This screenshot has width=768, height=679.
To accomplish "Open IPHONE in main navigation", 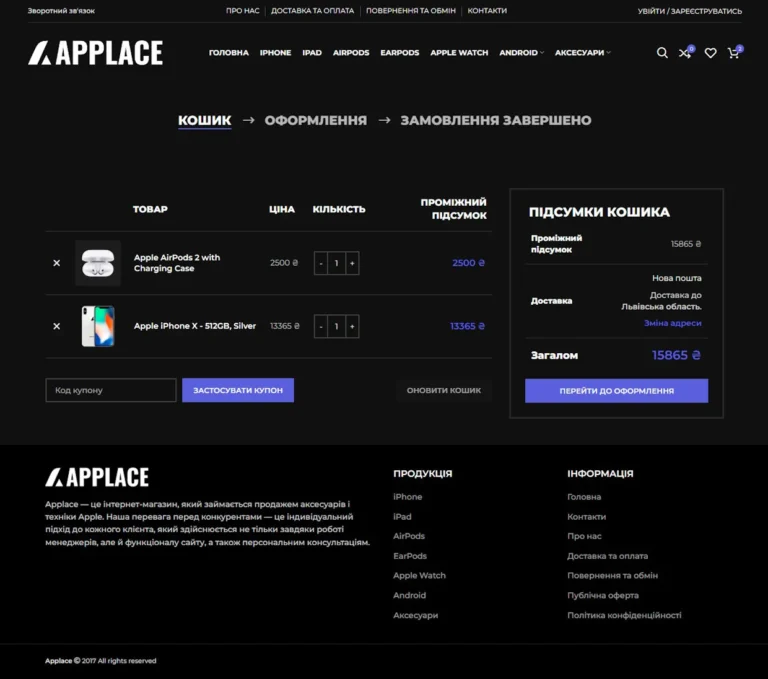I will 275,52.
